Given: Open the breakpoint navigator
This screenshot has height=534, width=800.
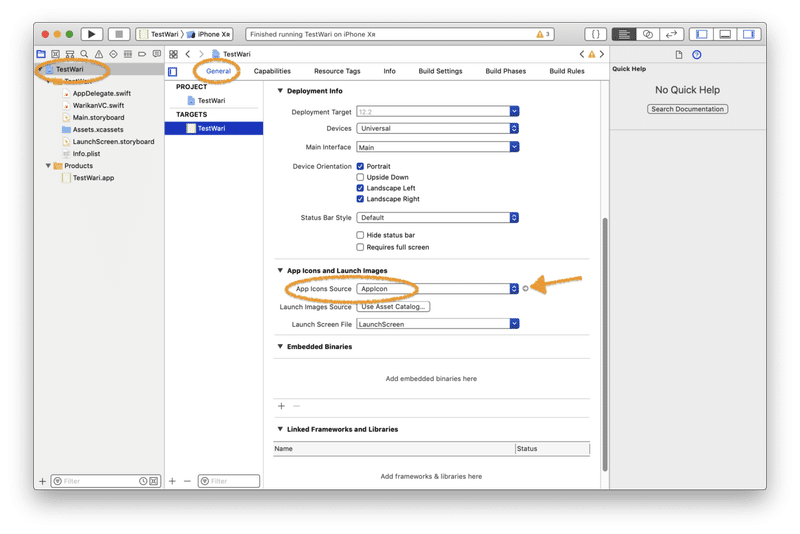Looking at the screenshot, I should pos(142,54).
